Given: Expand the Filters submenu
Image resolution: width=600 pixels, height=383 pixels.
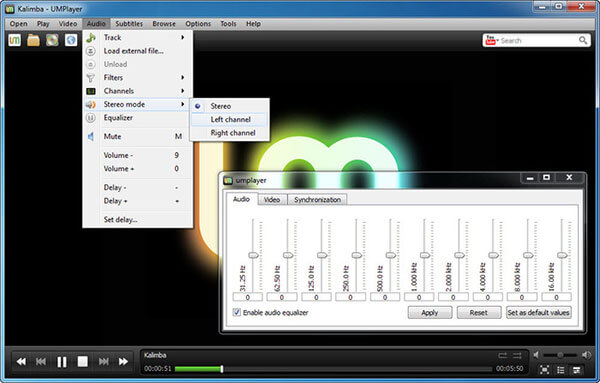Looking at the screenshot, I should [137, 78].
